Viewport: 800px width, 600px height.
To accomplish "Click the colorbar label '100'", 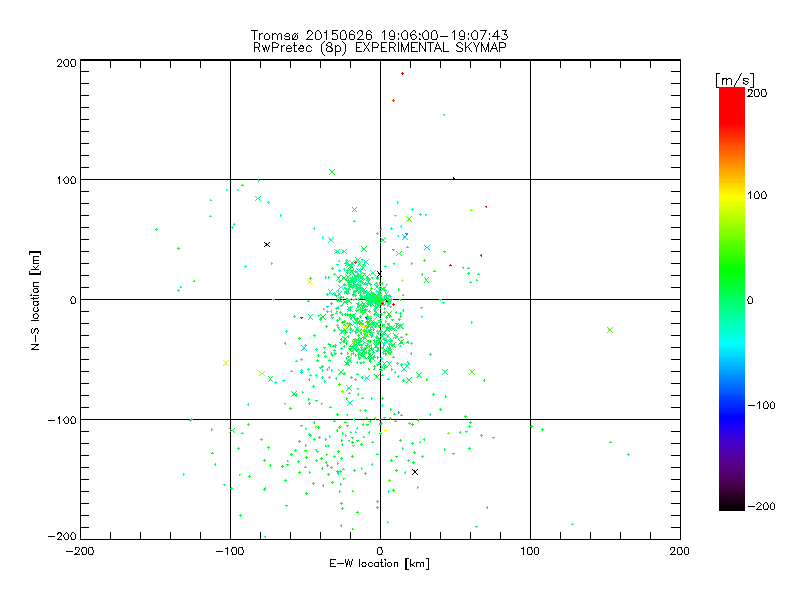I will point(757,195).
